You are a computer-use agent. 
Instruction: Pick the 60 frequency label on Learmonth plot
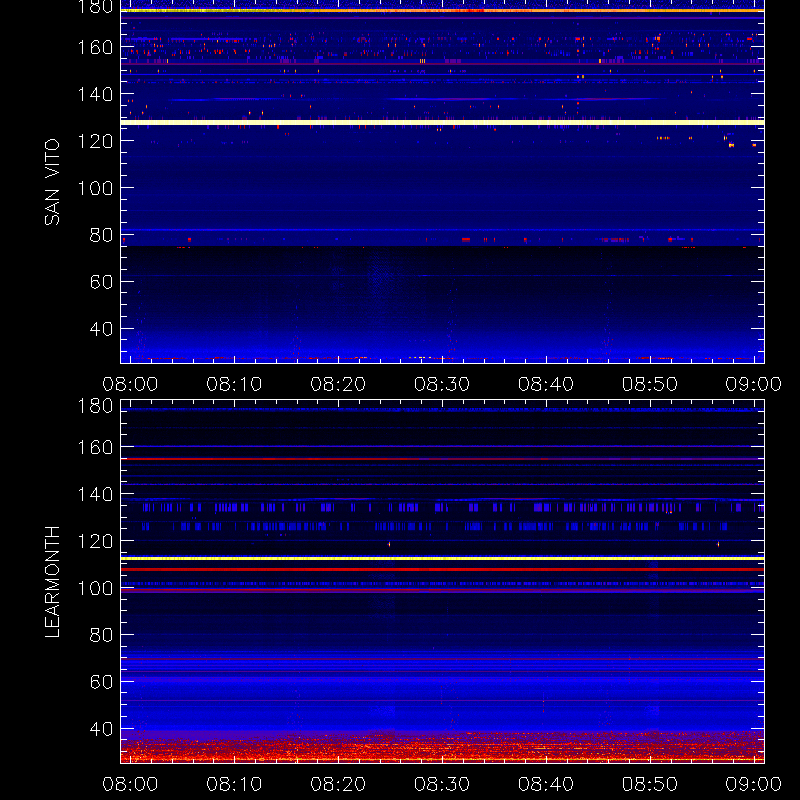(x=101, y=682)
